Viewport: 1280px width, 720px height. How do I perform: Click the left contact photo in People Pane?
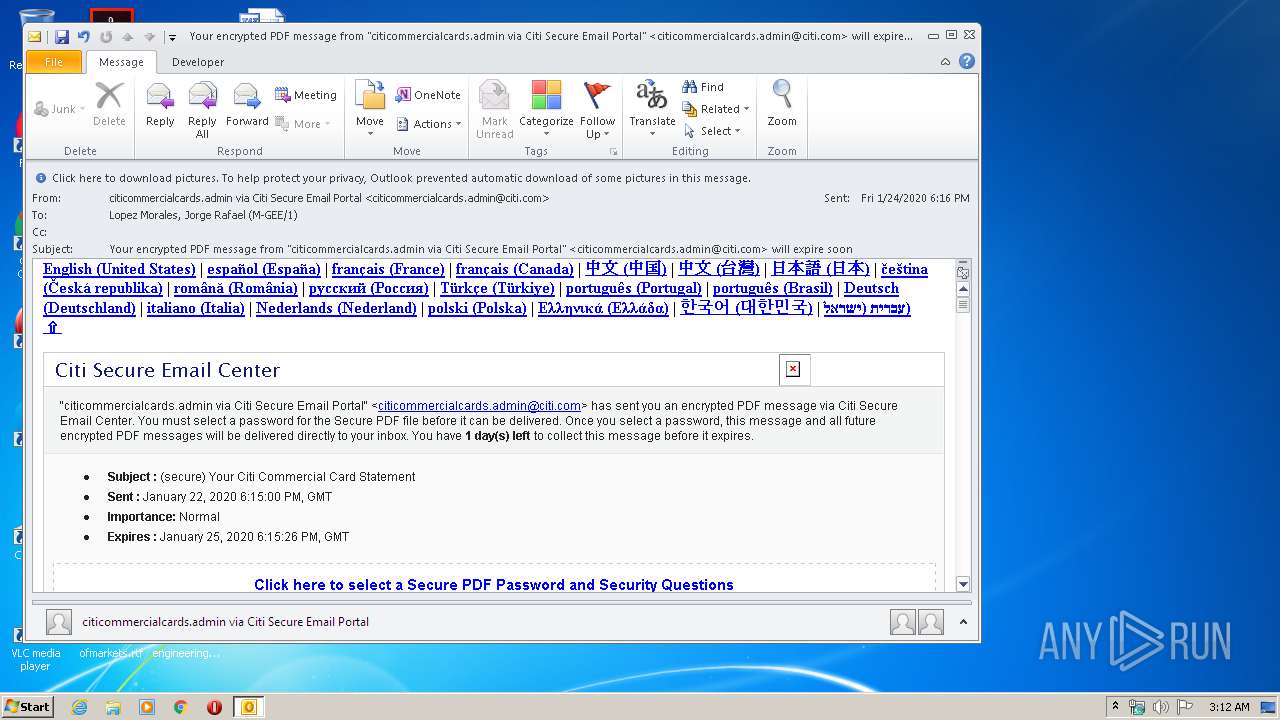pos(902,622)
